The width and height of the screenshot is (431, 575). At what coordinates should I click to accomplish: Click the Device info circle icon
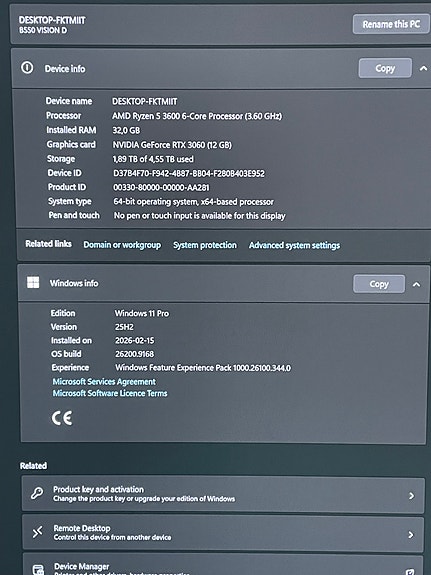(27, 67)
